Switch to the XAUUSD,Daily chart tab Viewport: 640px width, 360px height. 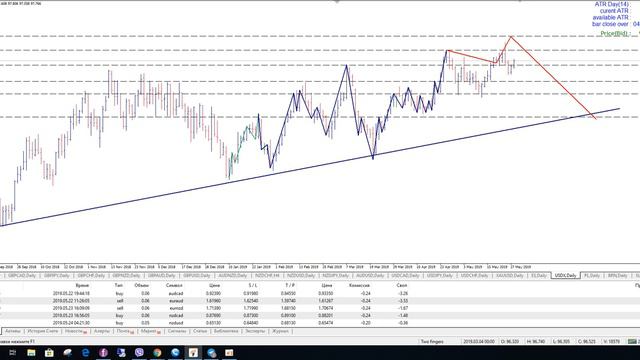[509, 276]
